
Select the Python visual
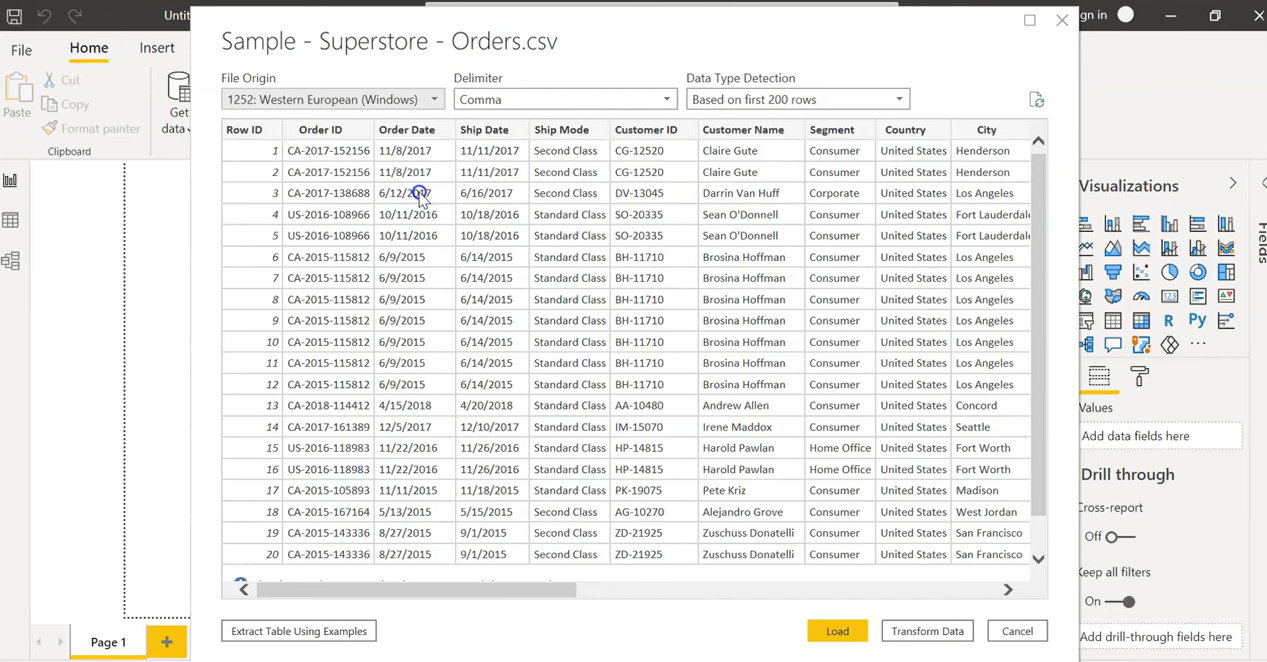point(1197,321)
